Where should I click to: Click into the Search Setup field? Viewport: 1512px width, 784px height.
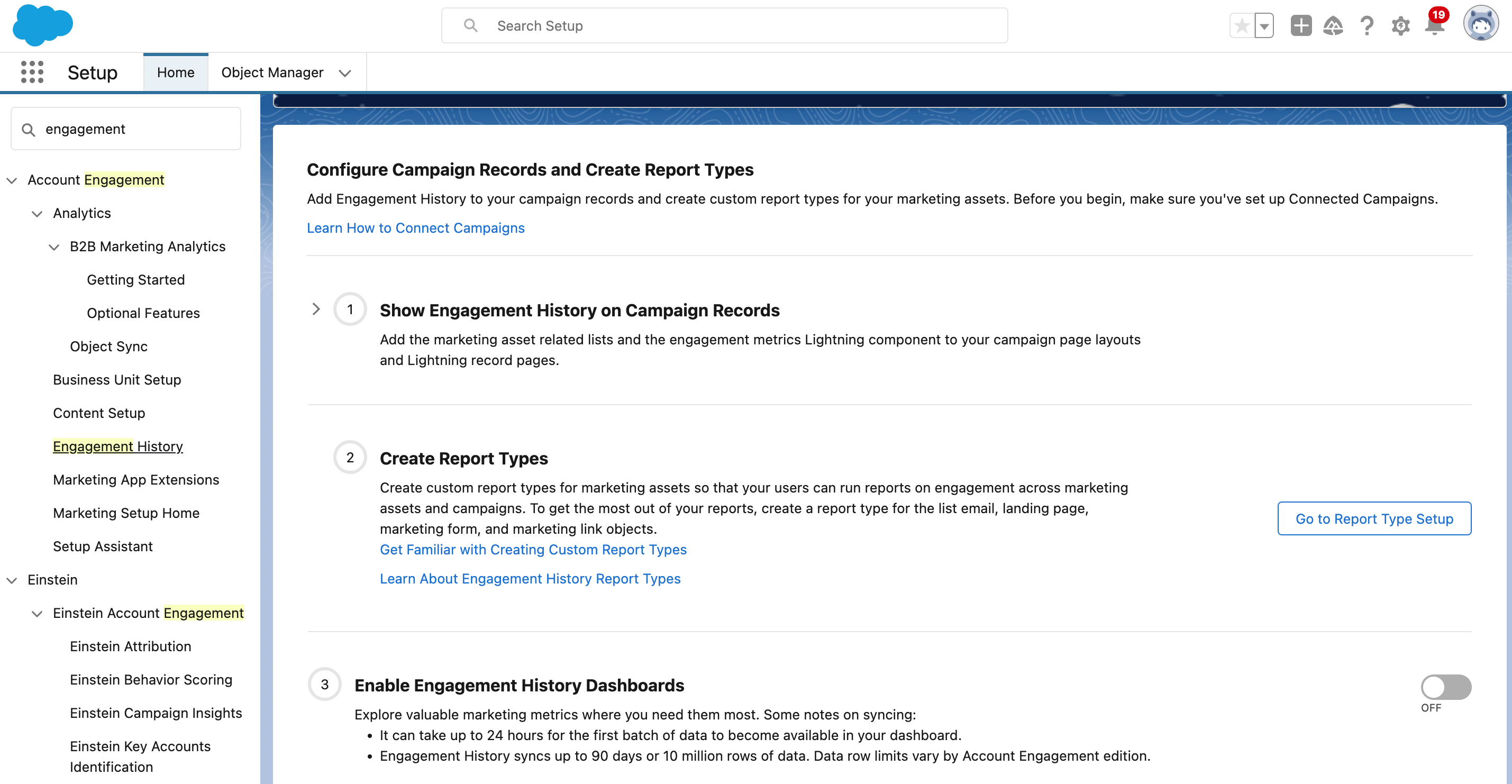pyautogui.click(x=724, y=25)
